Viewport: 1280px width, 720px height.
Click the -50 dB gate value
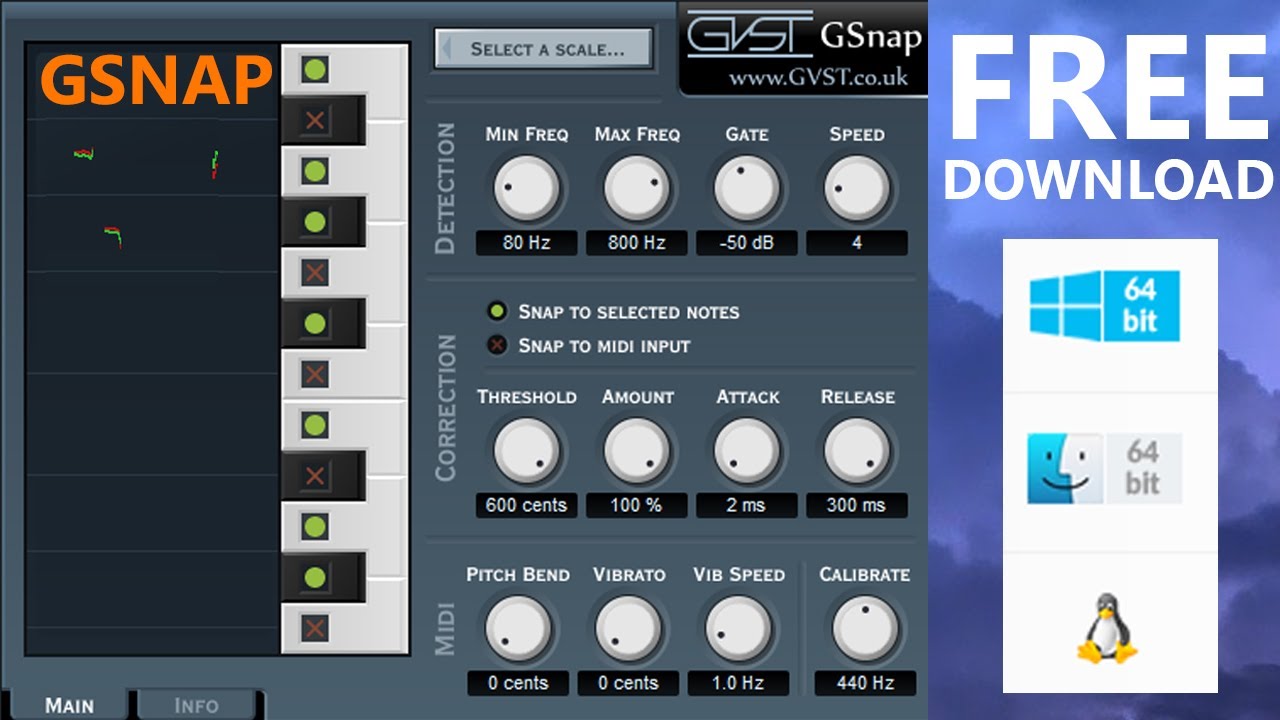point(747,243)
